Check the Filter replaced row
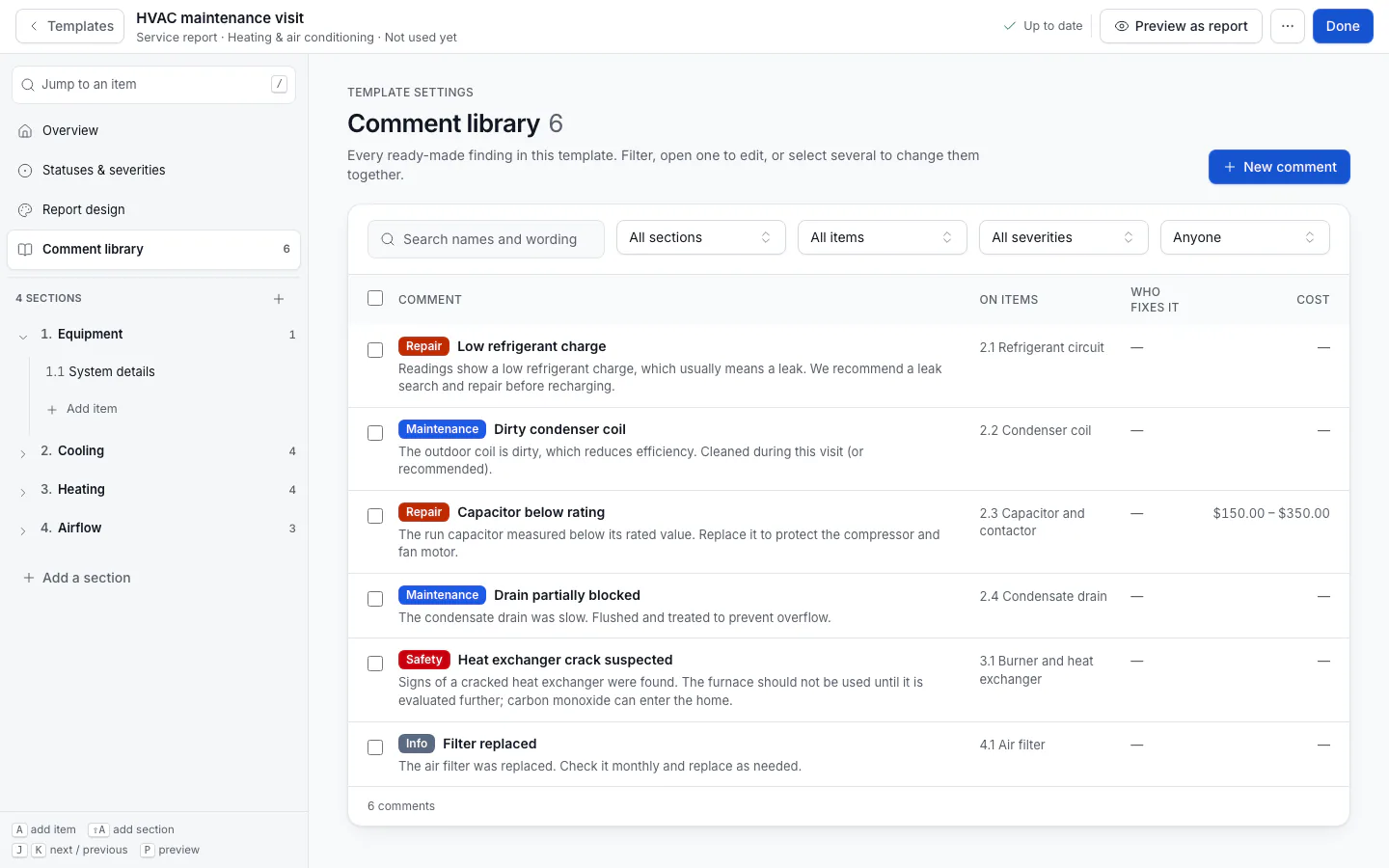Image resolution: width=1389 pixels, height=868 pixels. [375, 747]
